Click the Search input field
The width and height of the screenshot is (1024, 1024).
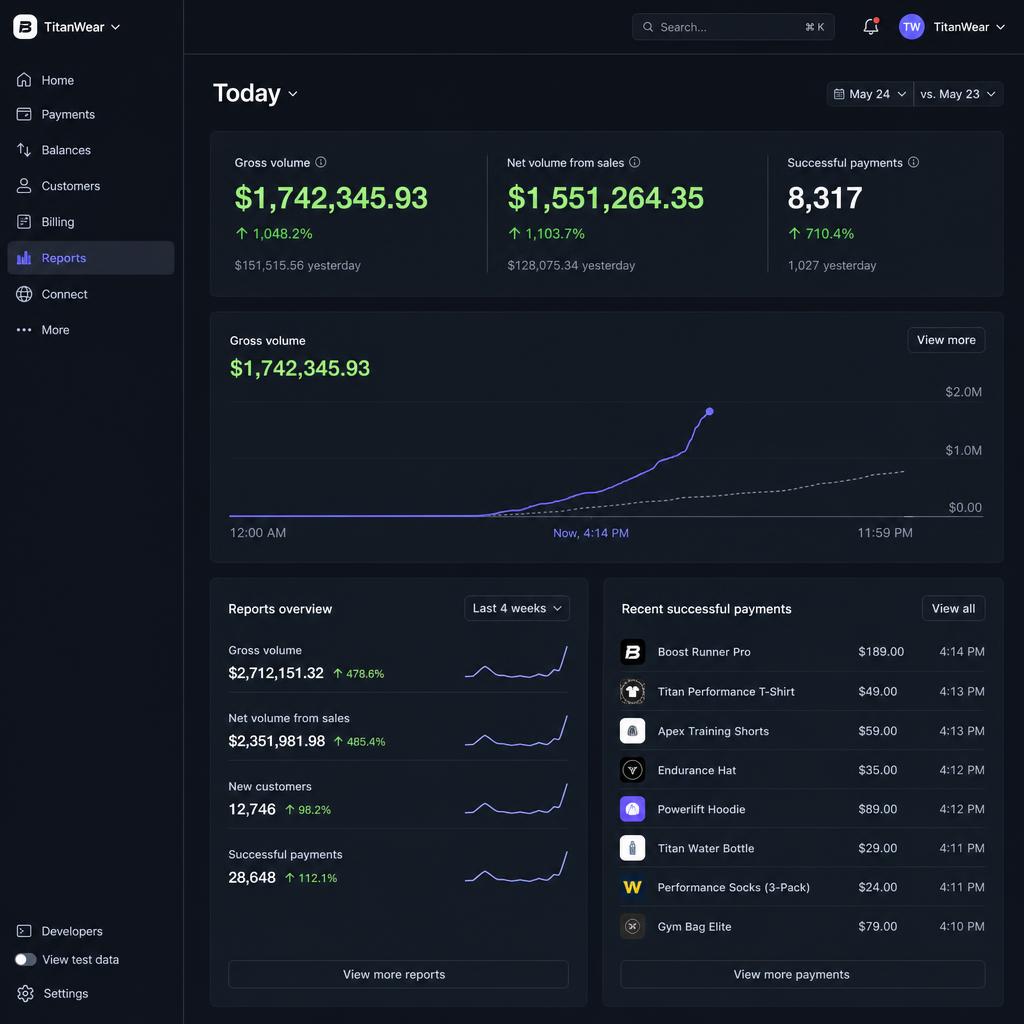[x=733, y=27]
